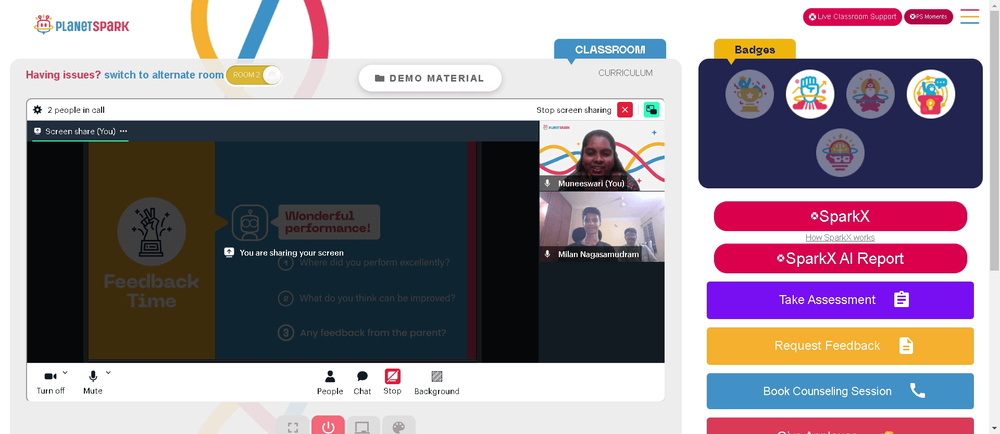Click the '2 people in call' text
The image size is (1000, 434).
pos(76,110)
